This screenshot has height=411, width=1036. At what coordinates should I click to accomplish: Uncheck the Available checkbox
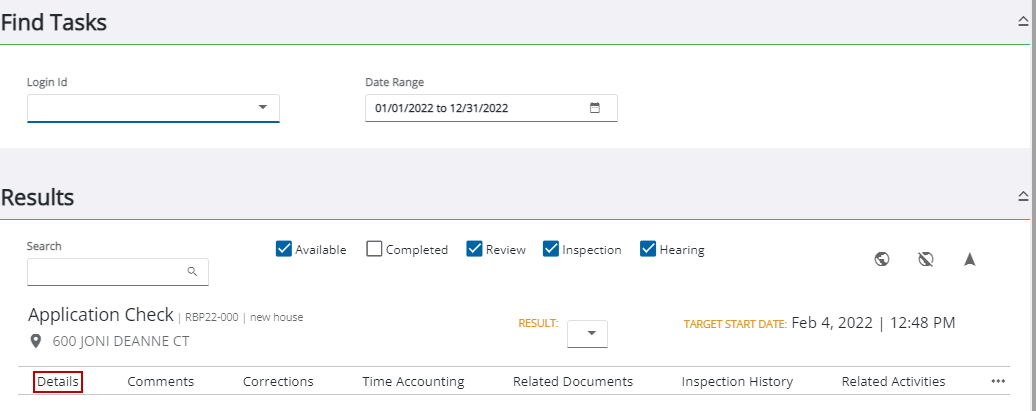click(283, 249)
